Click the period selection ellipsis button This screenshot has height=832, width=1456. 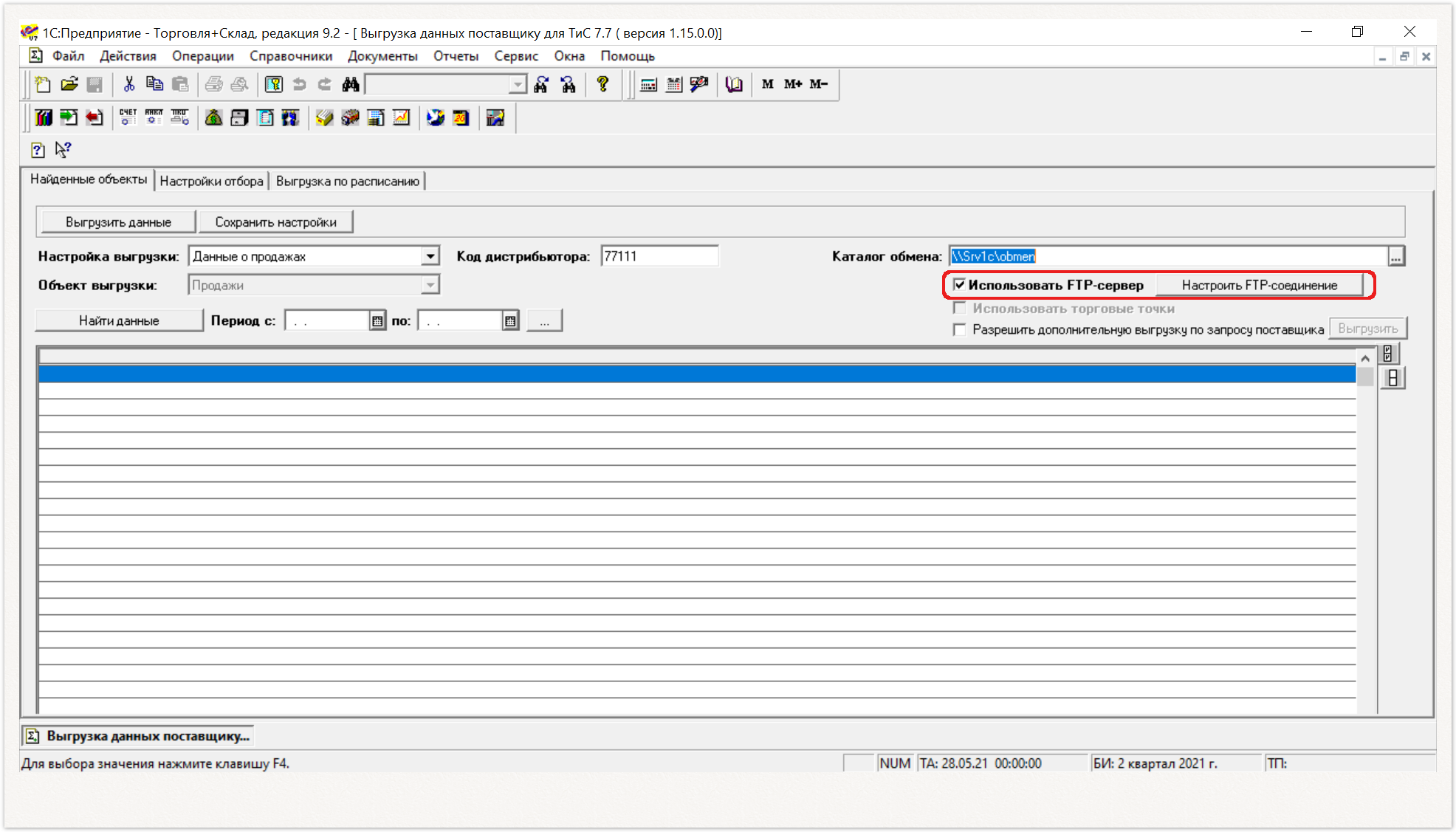point(544,320)
